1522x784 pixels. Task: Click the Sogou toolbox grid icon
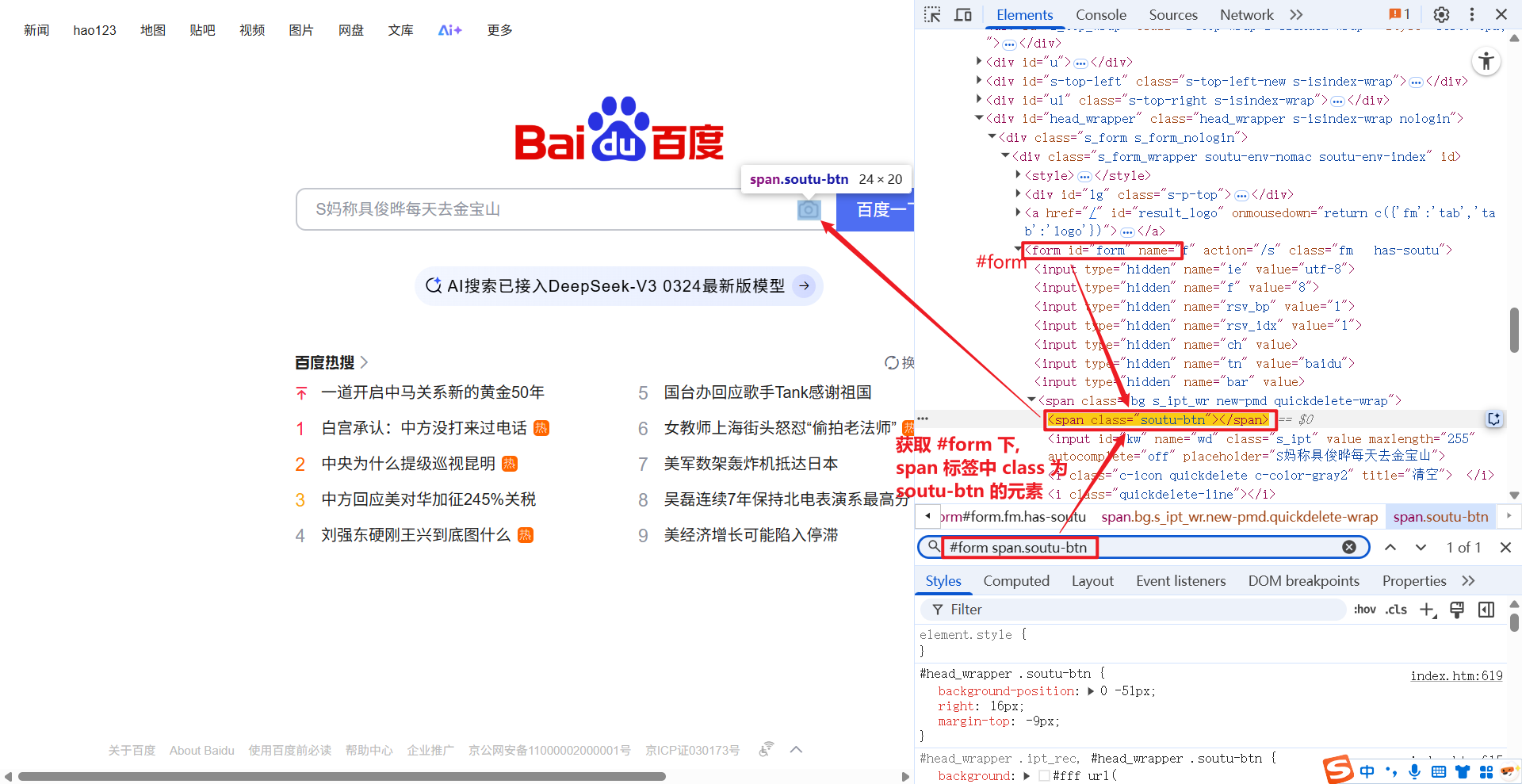(x=1486, y=771)
